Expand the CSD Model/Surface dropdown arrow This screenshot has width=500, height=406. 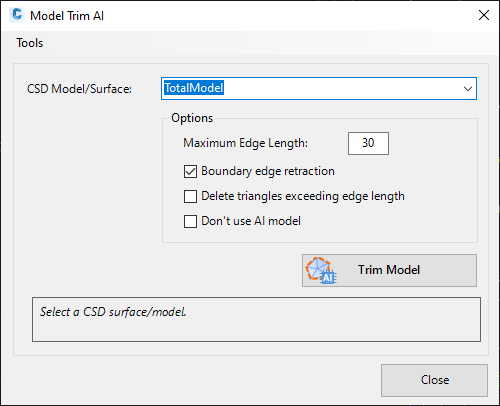click(468, 89)
